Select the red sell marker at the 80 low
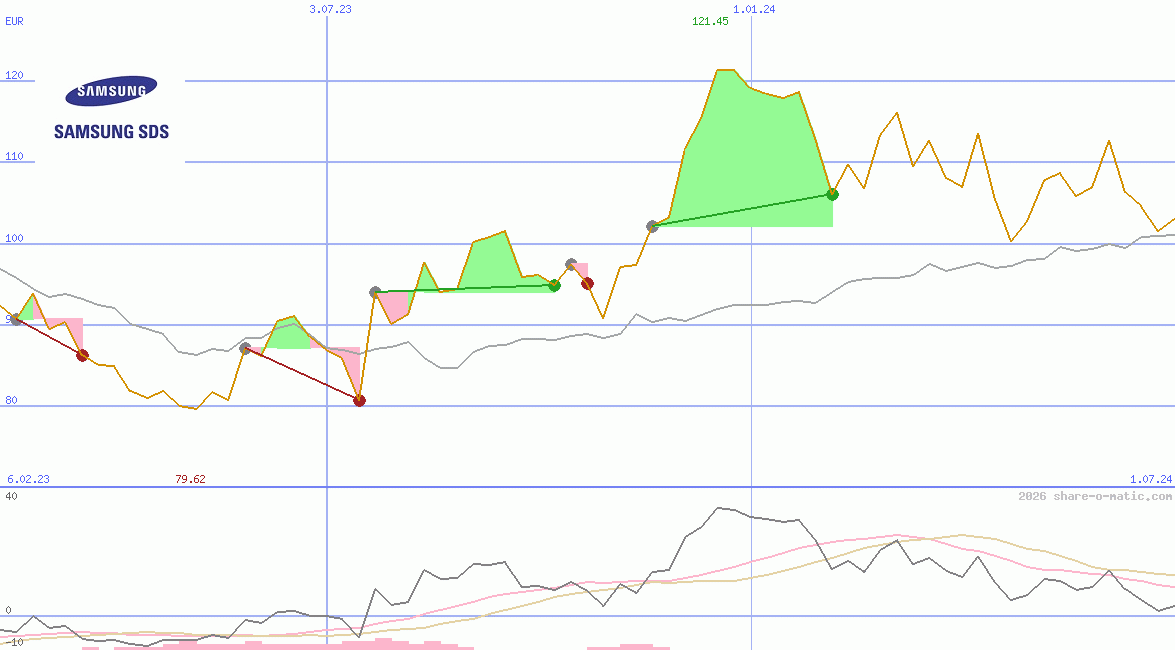 pyautogui.click(x=360, y=400)
